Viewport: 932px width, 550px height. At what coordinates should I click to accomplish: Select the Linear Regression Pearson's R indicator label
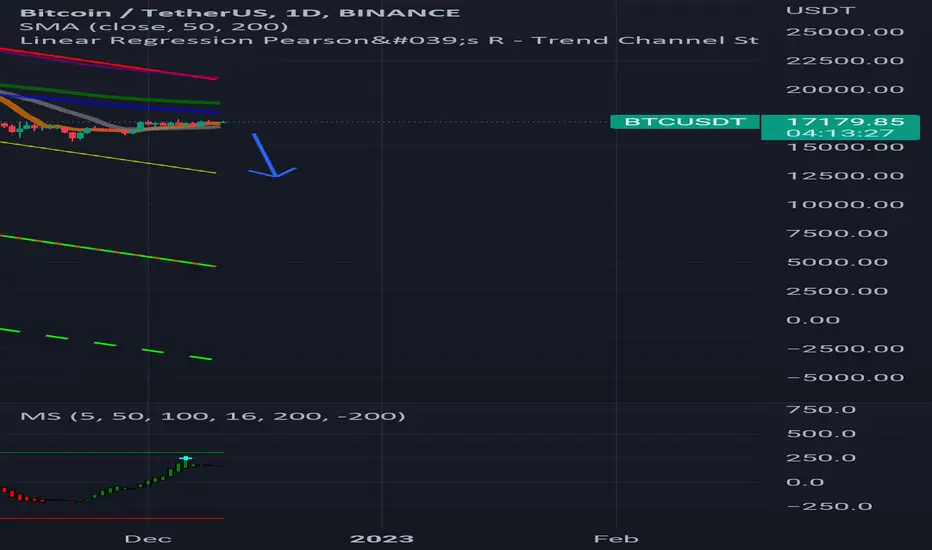(x=389, y=40)
